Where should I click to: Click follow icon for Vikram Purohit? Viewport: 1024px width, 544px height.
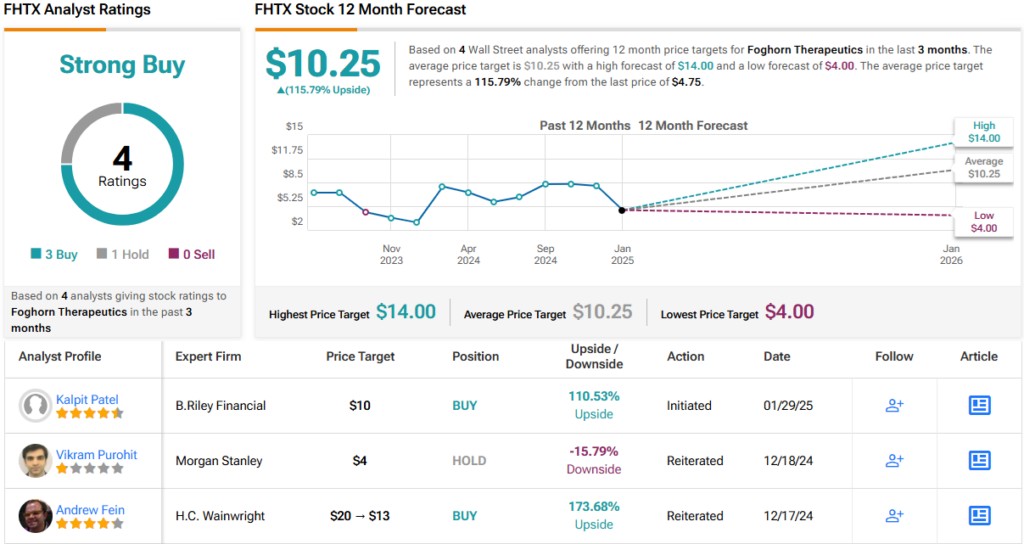[894, 460]
